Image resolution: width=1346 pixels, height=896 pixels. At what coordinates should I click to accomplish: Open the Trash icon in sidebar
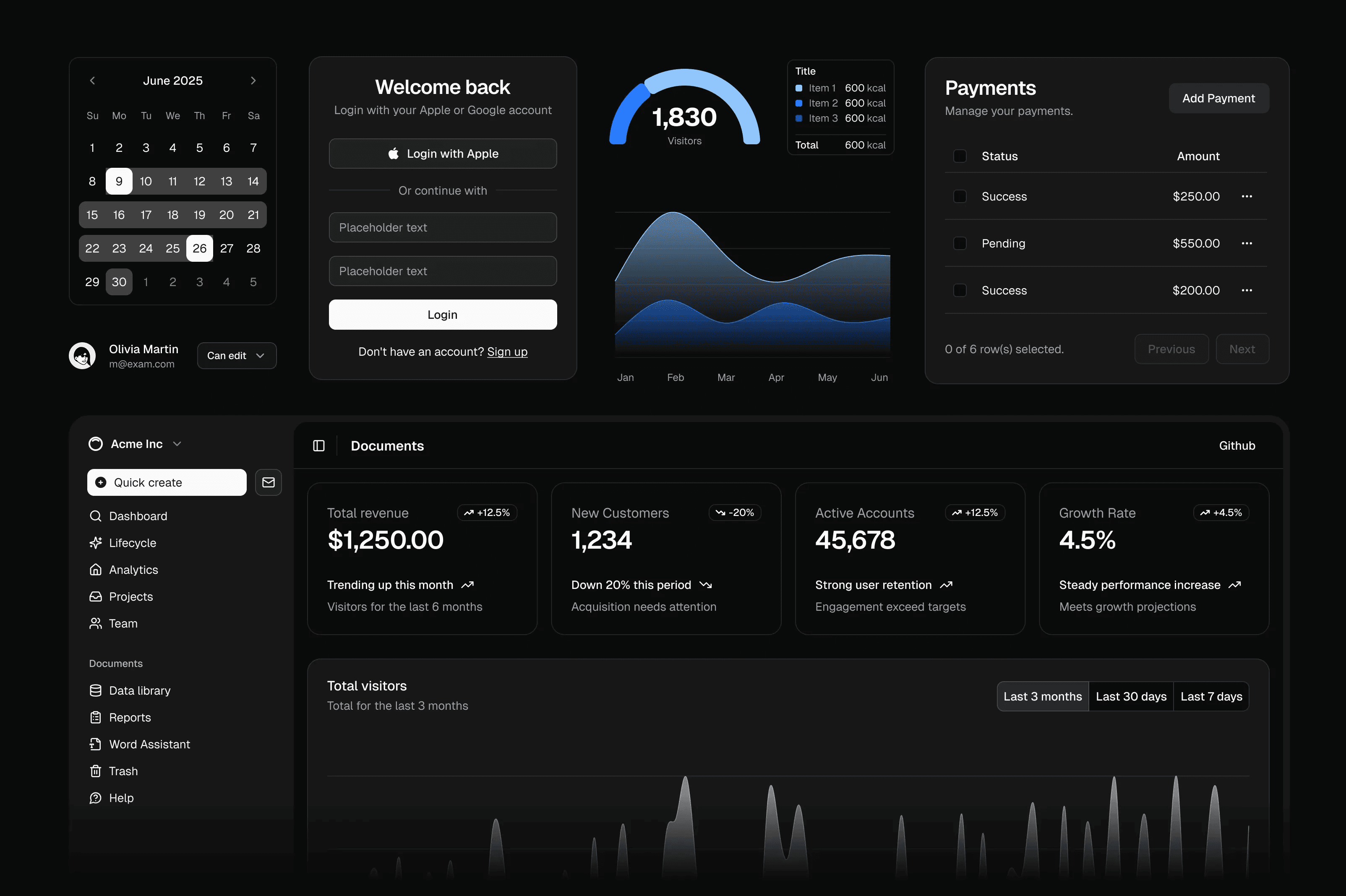95,771
